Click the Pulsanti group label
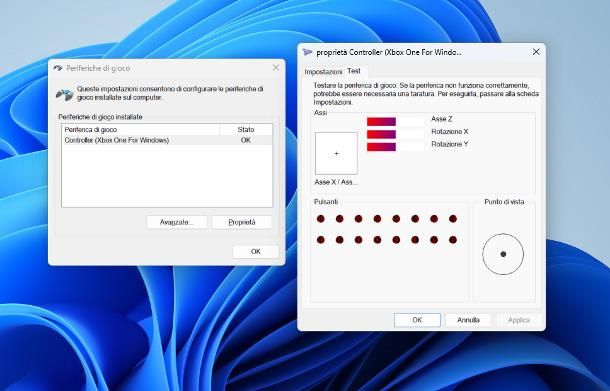 pyautogui.click(x=326, y=202)
